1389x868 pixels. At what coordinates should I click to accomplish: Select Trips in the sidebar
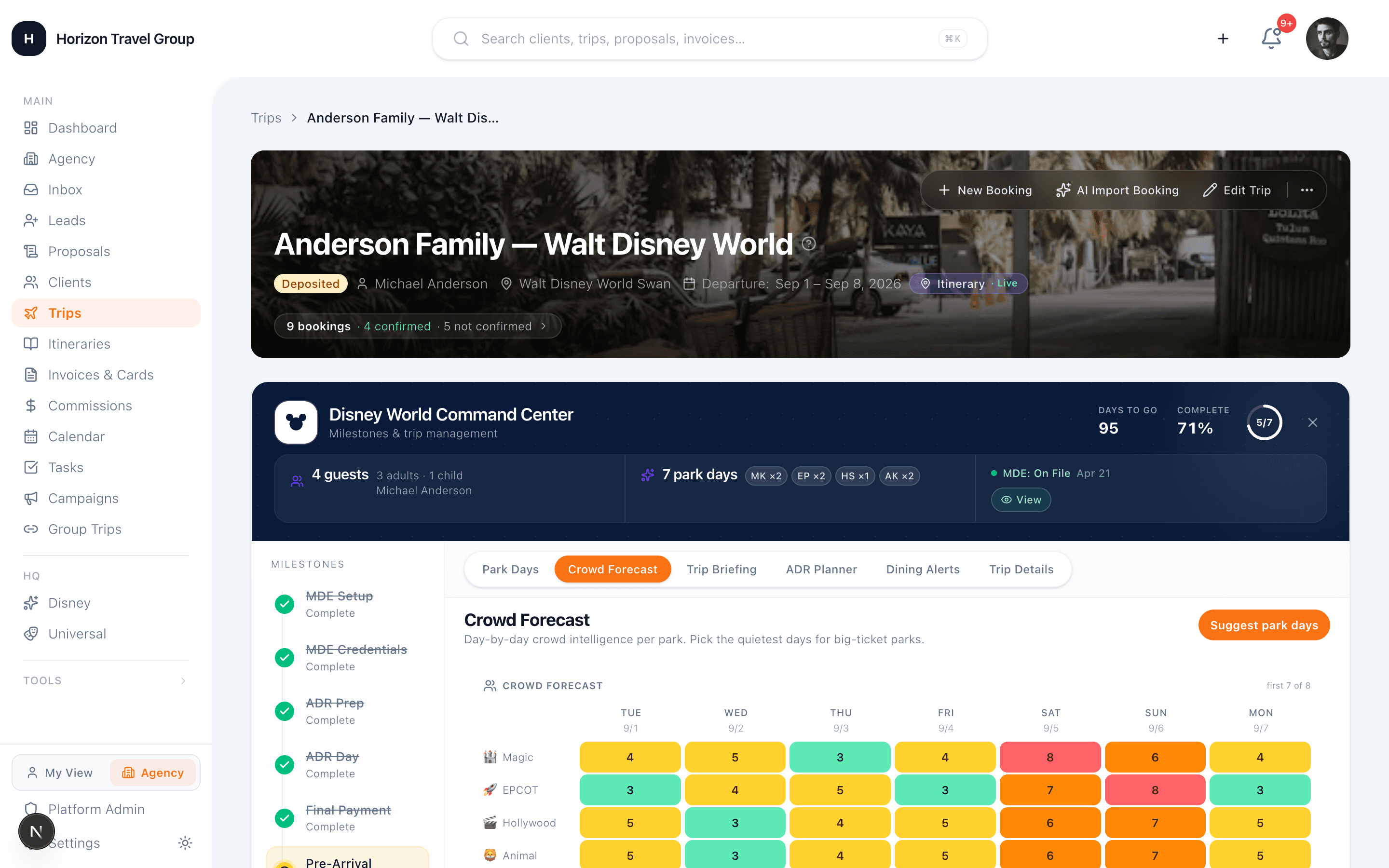(106, 313)
